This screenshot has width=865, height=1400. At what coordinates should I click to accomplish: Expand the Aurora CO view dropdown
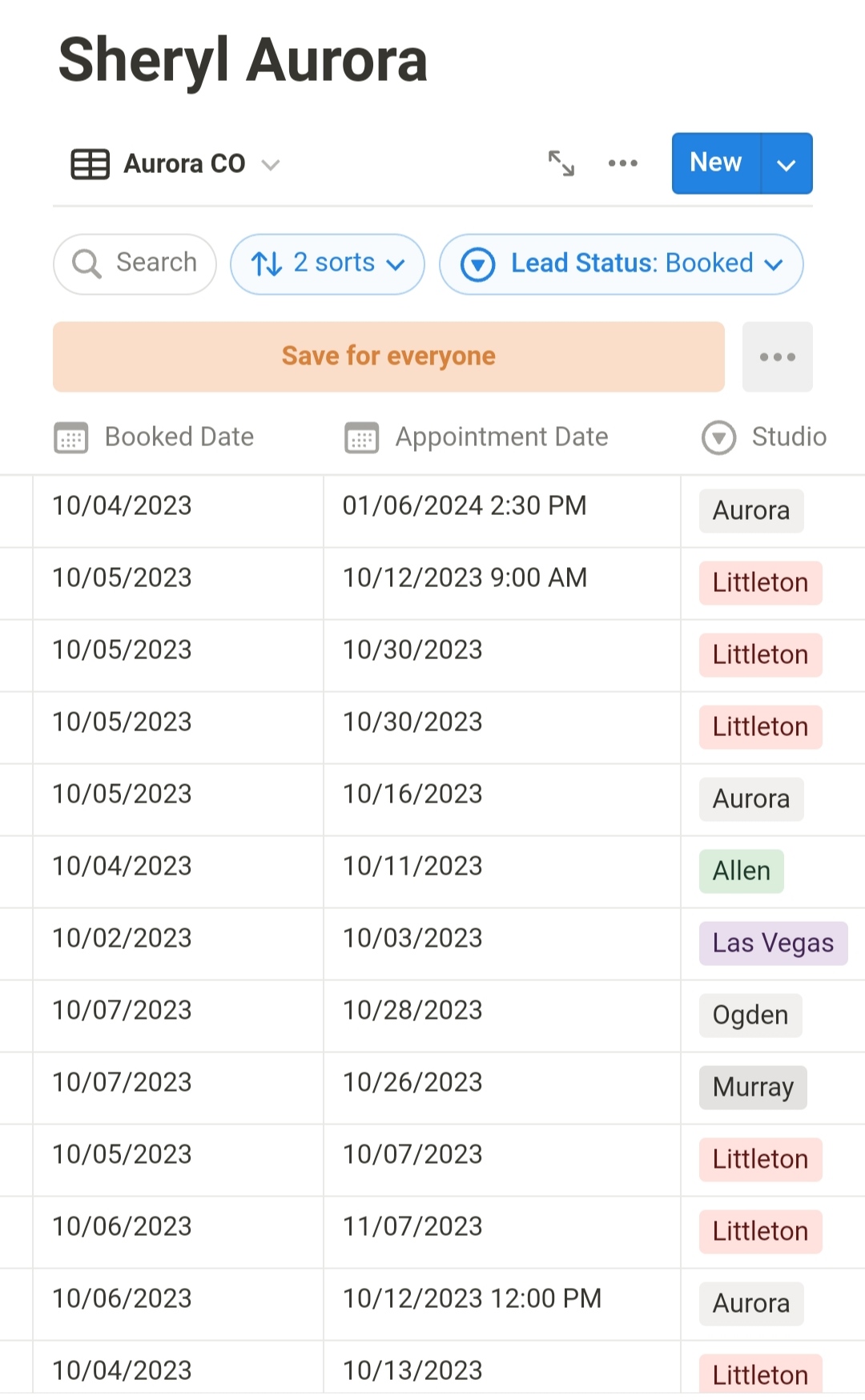click(271, 165)
